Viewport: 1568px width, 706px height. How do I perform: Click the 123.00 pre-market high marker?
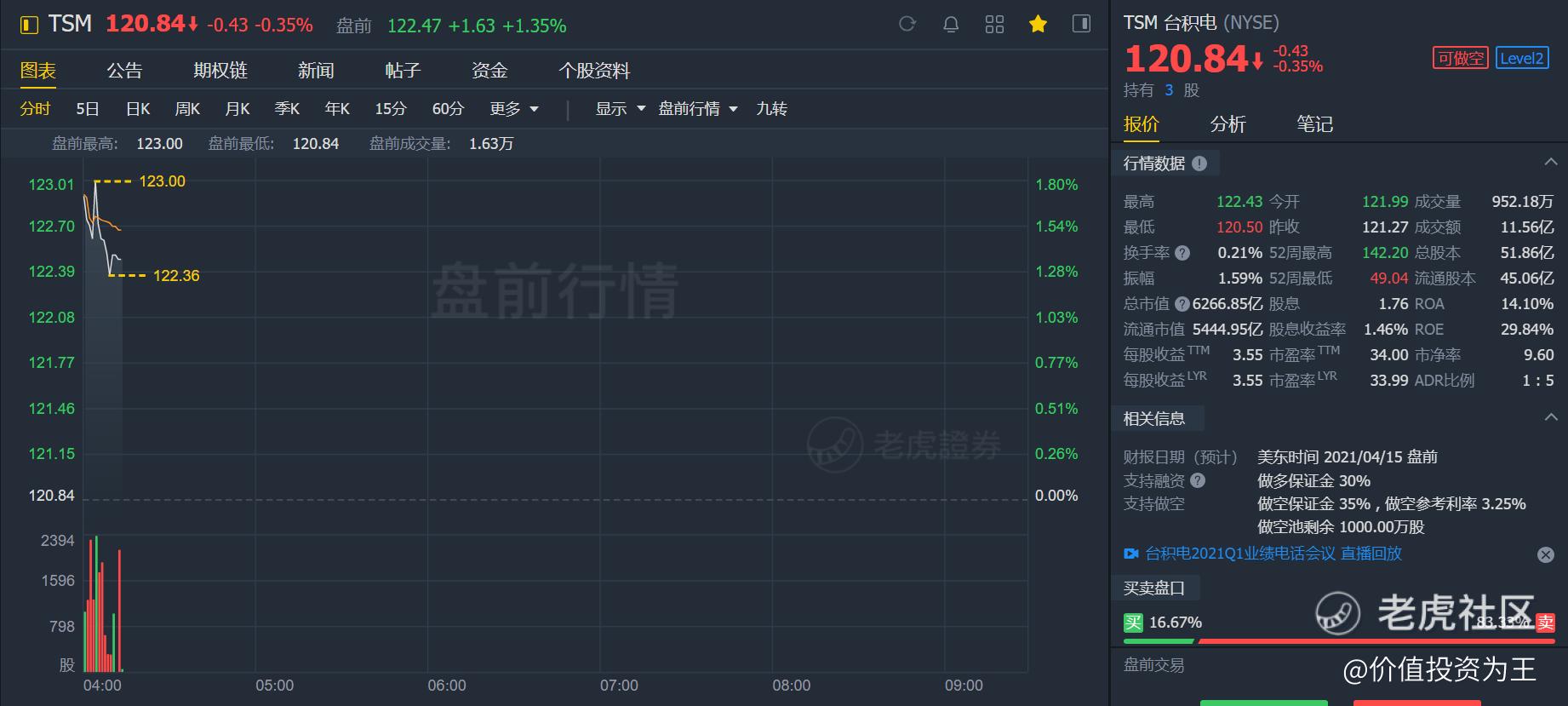click(x=162, y=181)
